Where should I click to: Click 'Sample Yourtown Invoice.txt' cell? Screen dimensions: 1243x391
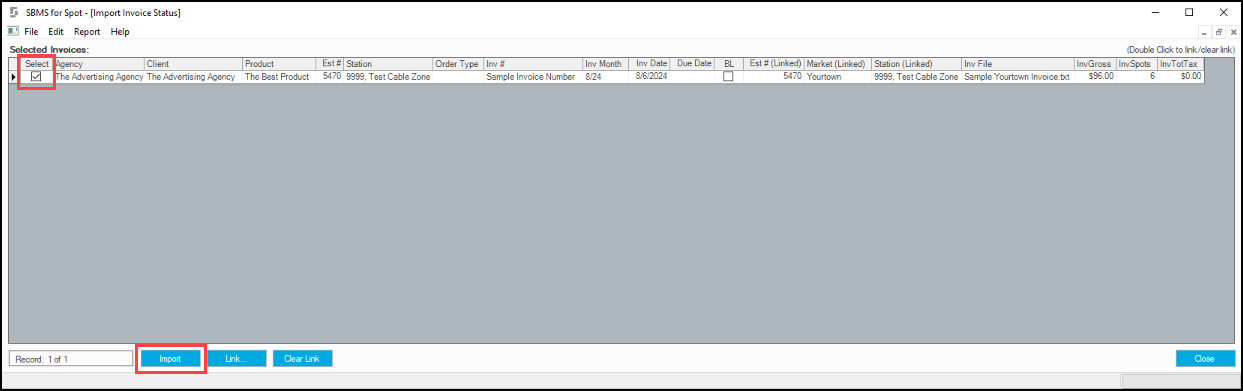click(1017, 76)
